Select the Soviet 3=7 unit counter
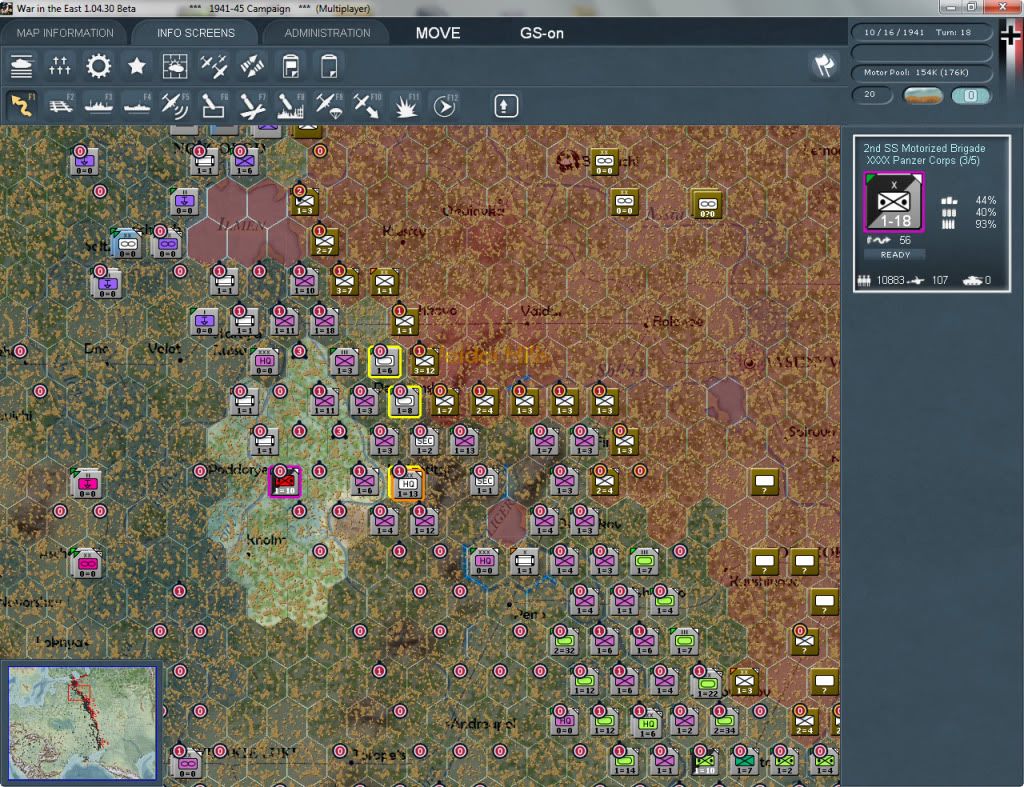1024x787 pixels. coord(344,281)
